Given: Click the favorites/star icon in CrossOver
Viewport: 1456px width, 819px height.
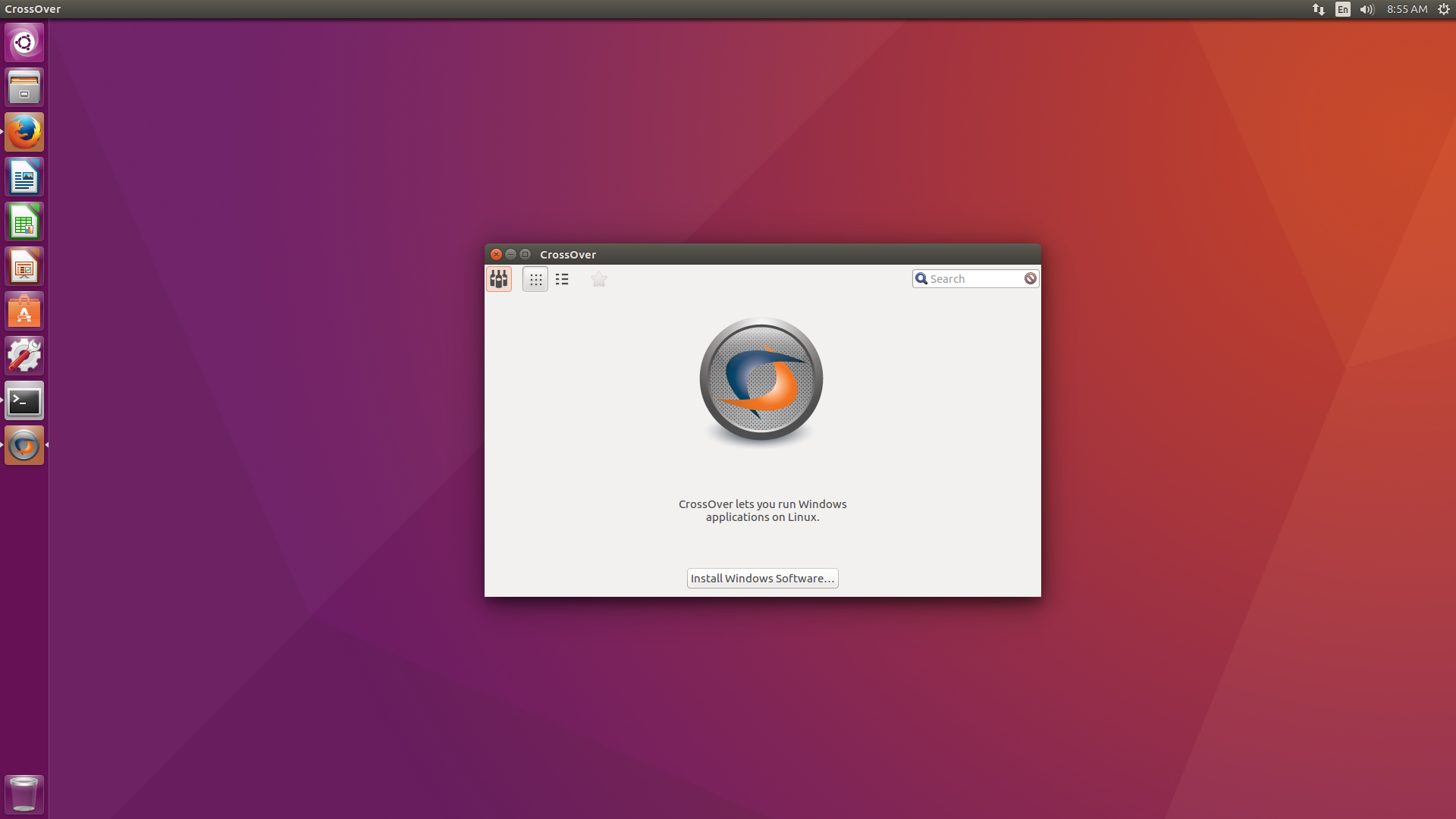Looking at the screenshot, I should coord(599,279).
